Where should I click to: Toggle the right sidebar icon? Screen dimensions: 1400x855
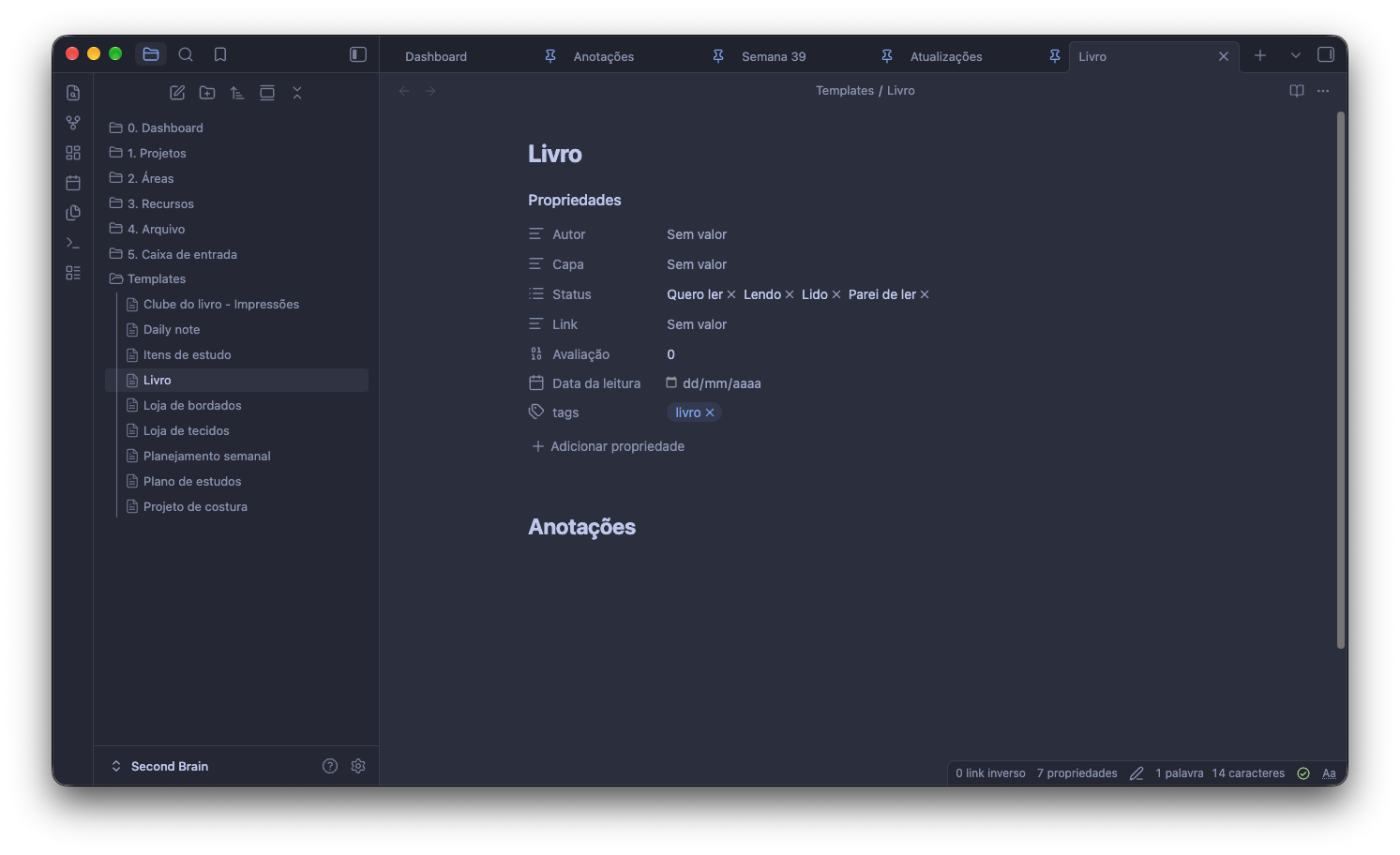[1326, 54]
